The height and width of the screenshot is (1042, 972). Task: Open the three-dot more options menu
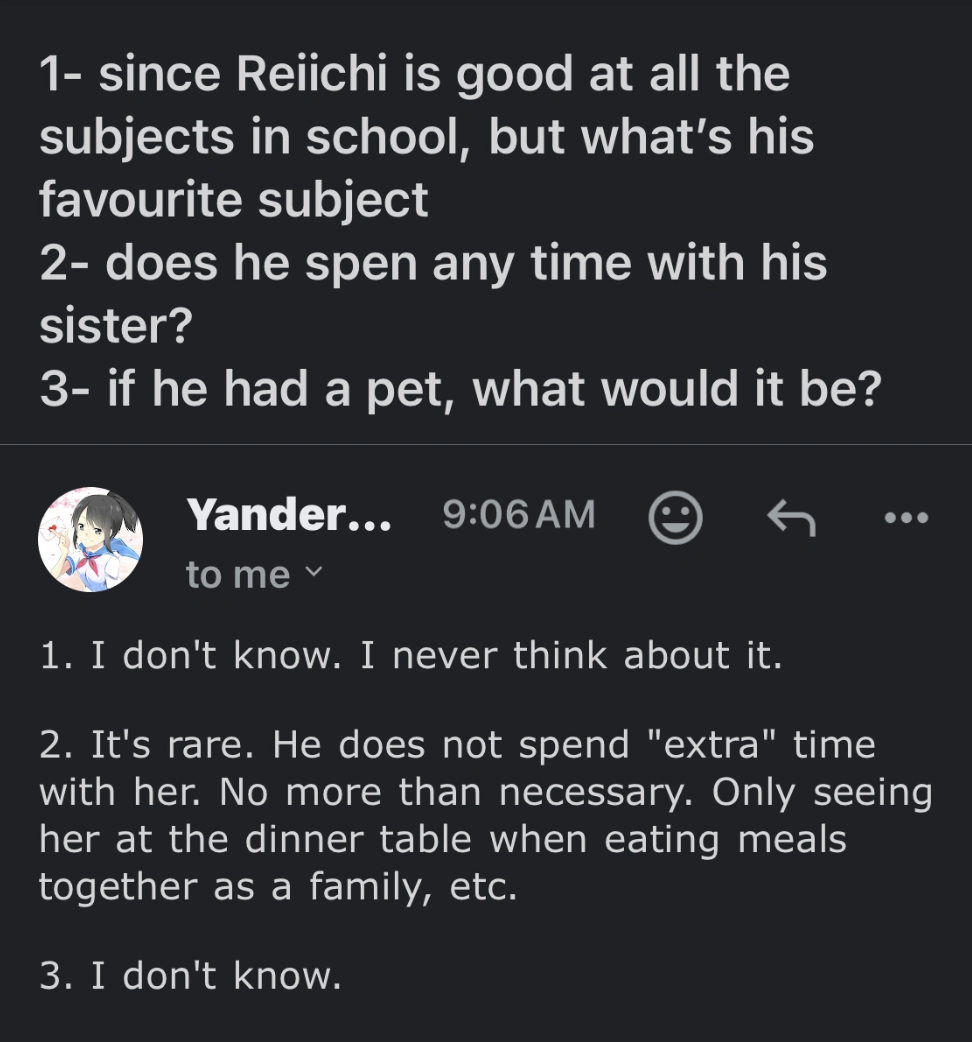click(907, 519)
